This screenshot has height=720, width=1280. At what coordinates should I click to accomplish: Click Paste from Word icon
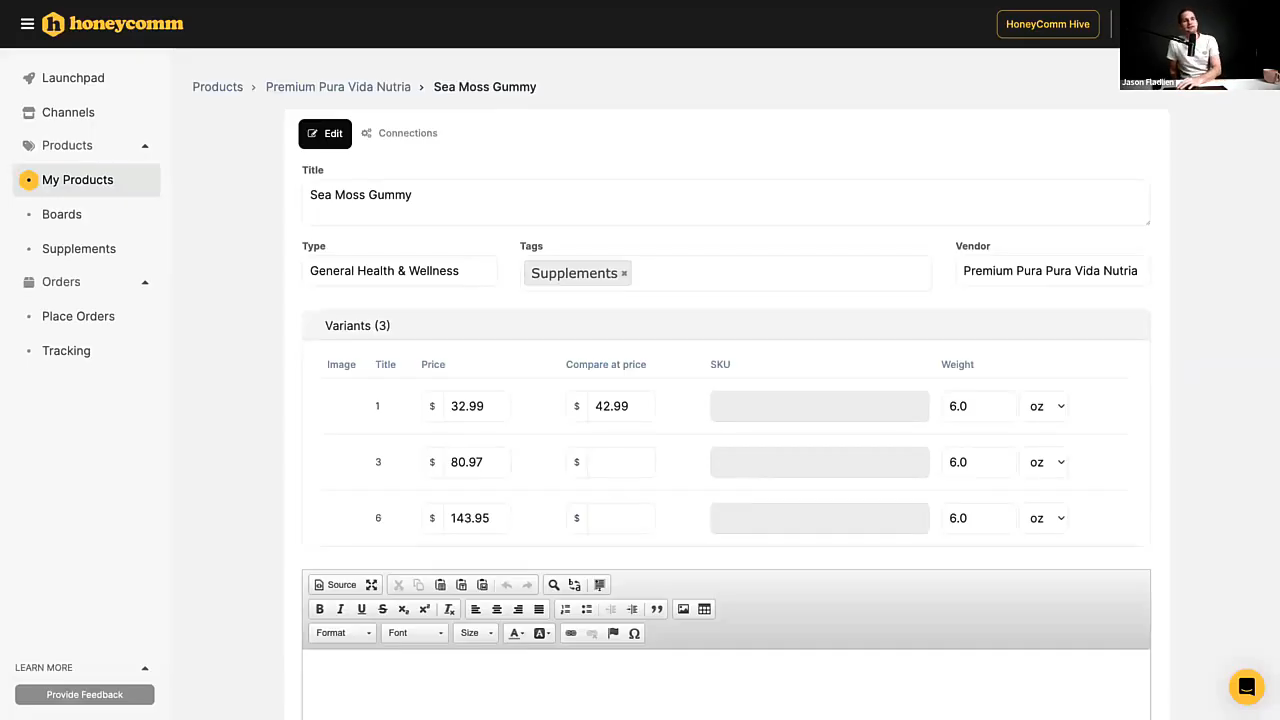point(482,585)
